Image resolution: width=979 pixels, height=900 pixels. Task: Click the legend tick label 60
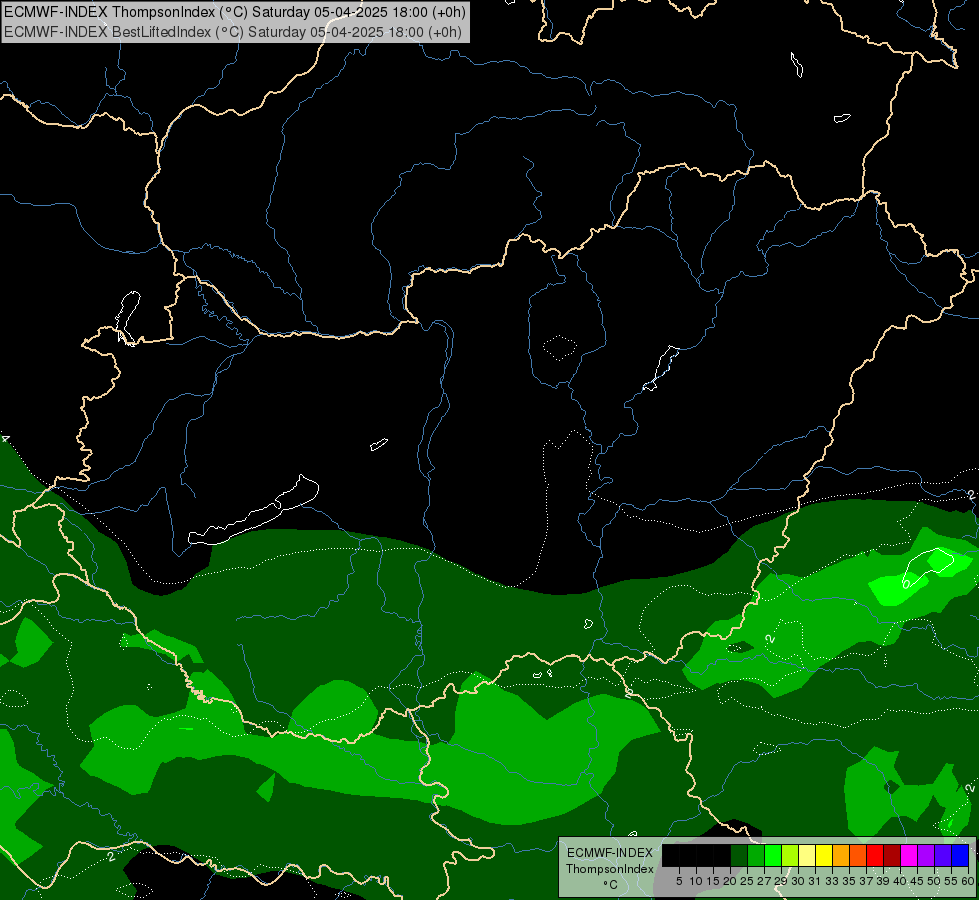pyautogui.click(x=968, y=881)
